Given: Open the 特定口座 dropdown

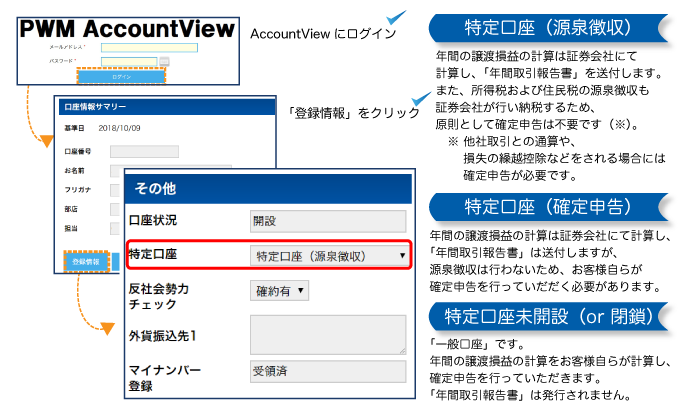Looking at the screenshot, I should [330, 256].
